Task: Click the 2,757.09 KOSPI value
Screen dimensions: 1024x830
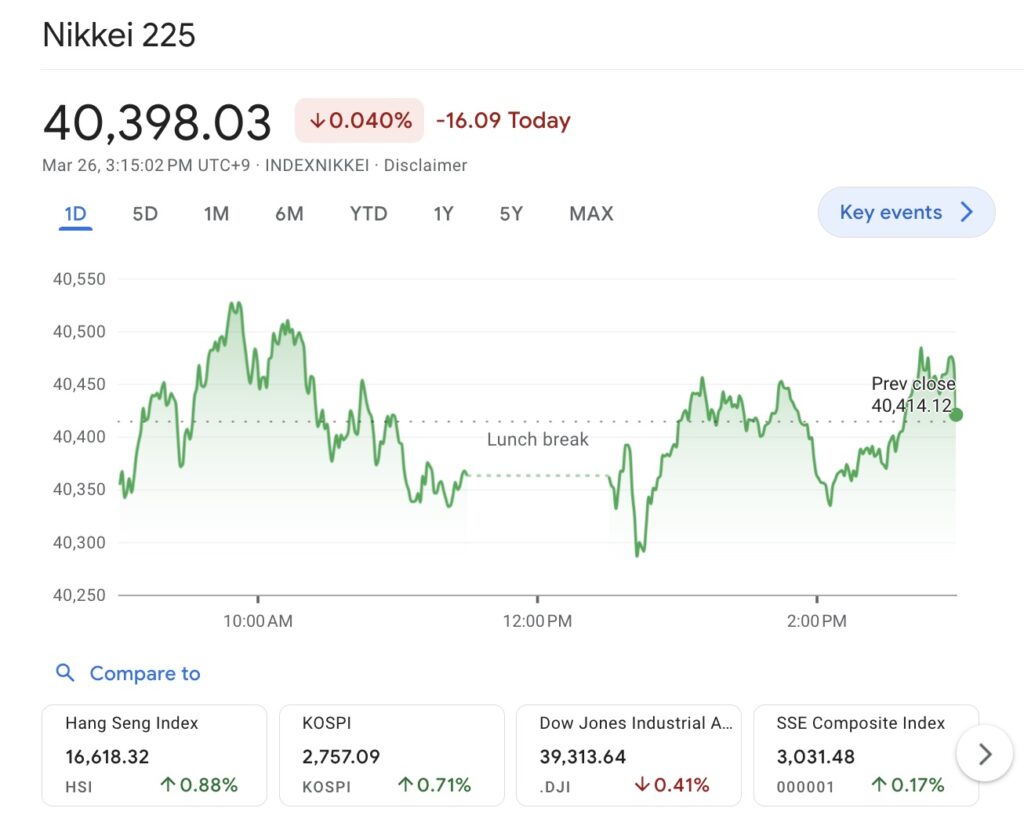Action: tap(341, 756)
